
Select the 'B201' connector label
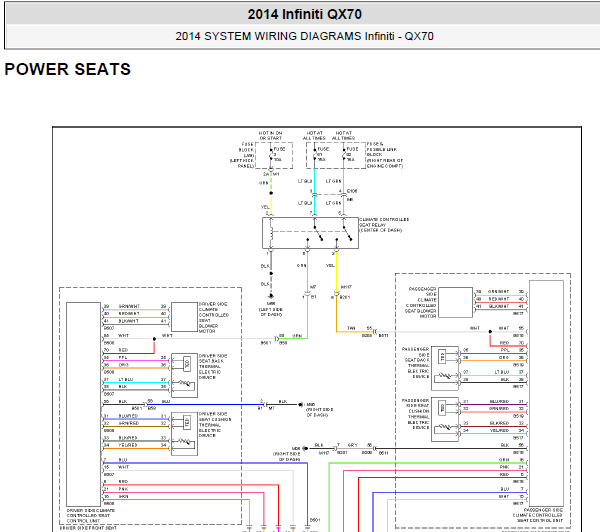pyautogui.click(x=345, y=297)
